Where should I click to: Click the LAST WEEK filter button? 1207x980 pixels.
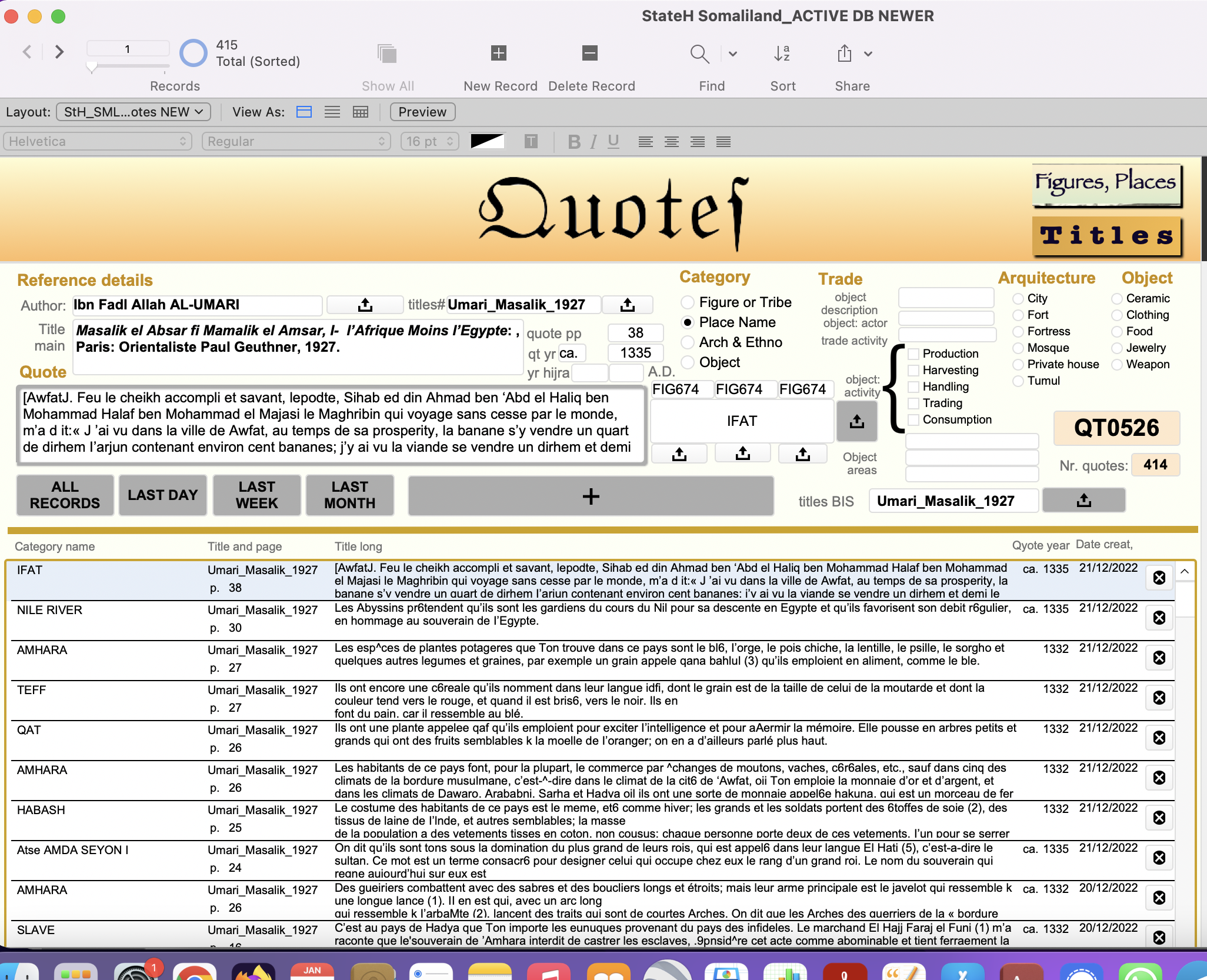pyautogui.click(x=256, y=495)
